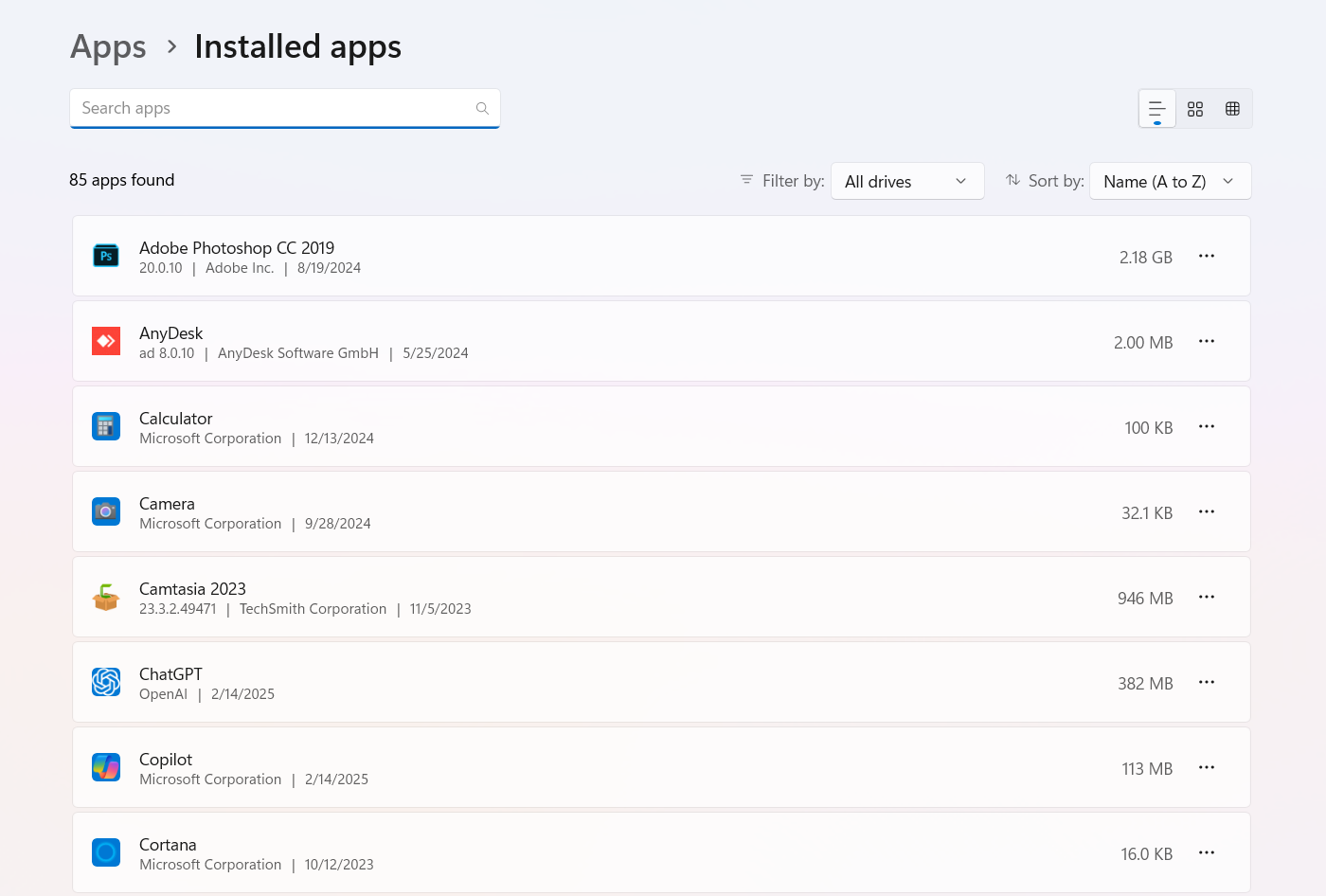Open more options for Adobe Photoshop CC 2019
1326x896 pixels.
pos(1207,256)
